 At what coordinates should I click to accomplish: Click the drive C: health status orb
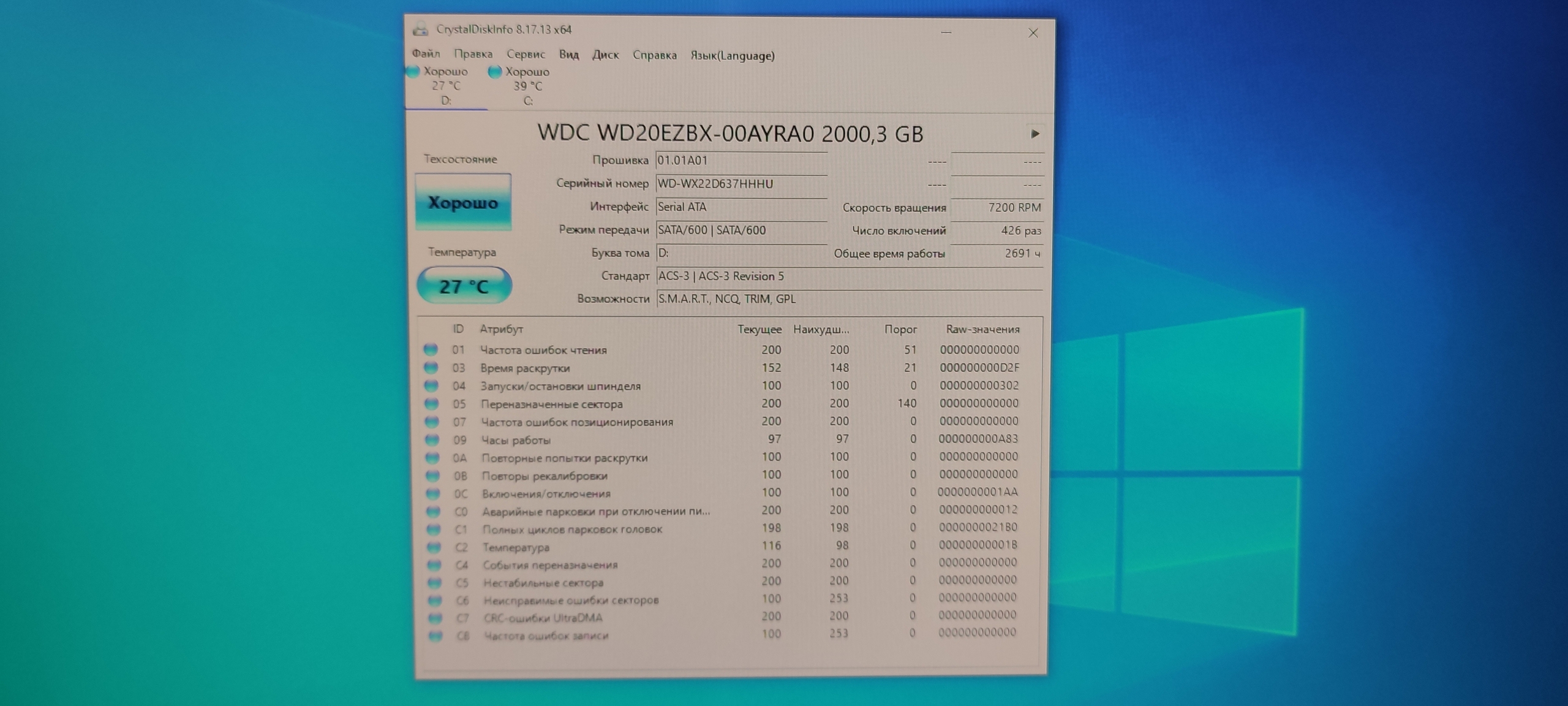495,72
